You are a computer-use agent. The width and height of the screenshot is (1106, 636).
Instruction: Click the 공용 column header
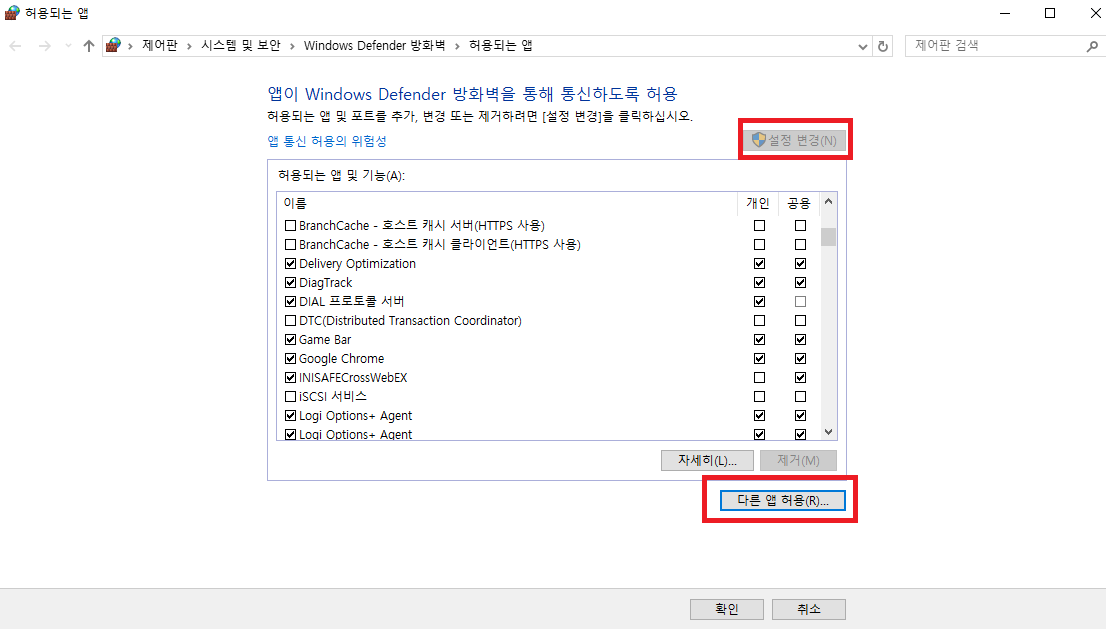click(799, 204)
